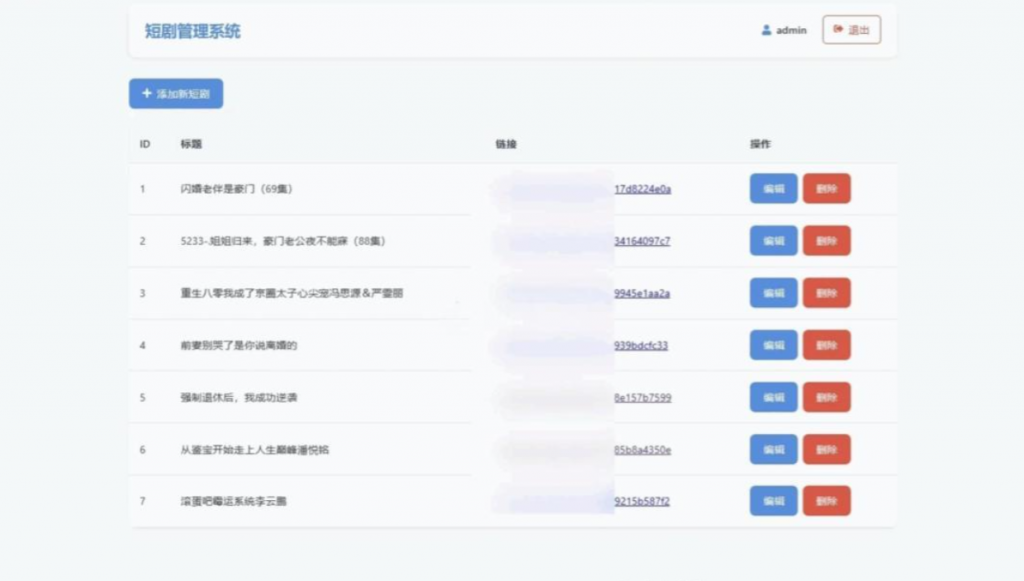Click the logout arrow icon in 退出 button

coord(837,30)
